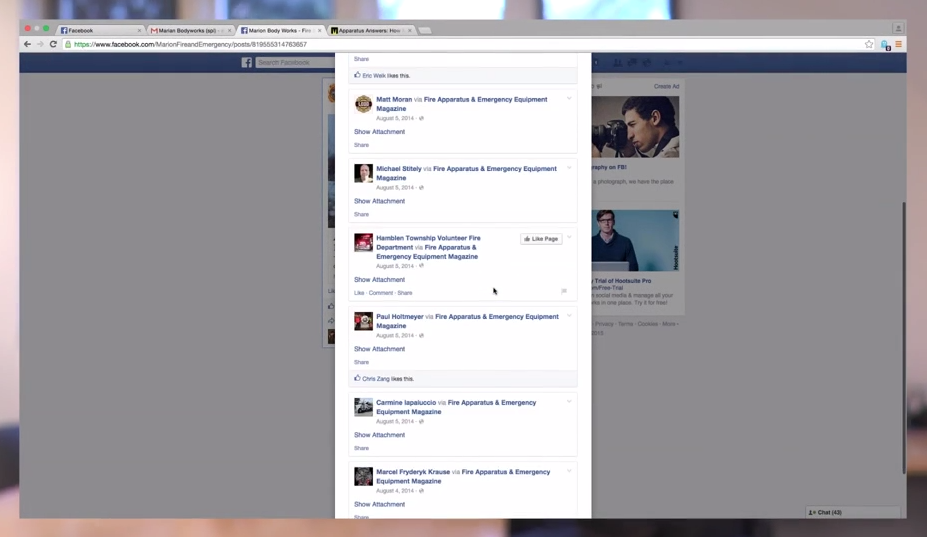Viewport: 927px width, 537px height.
Task: Click the address bar URL
Action: [190, 44]
